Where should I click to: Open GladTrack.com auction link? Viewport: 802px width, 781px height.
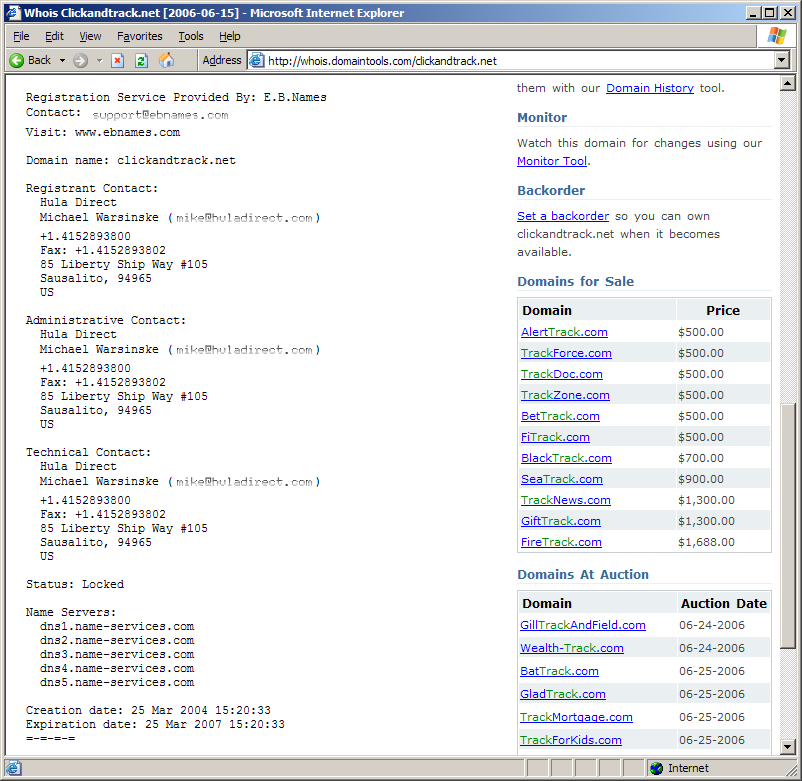563,694
